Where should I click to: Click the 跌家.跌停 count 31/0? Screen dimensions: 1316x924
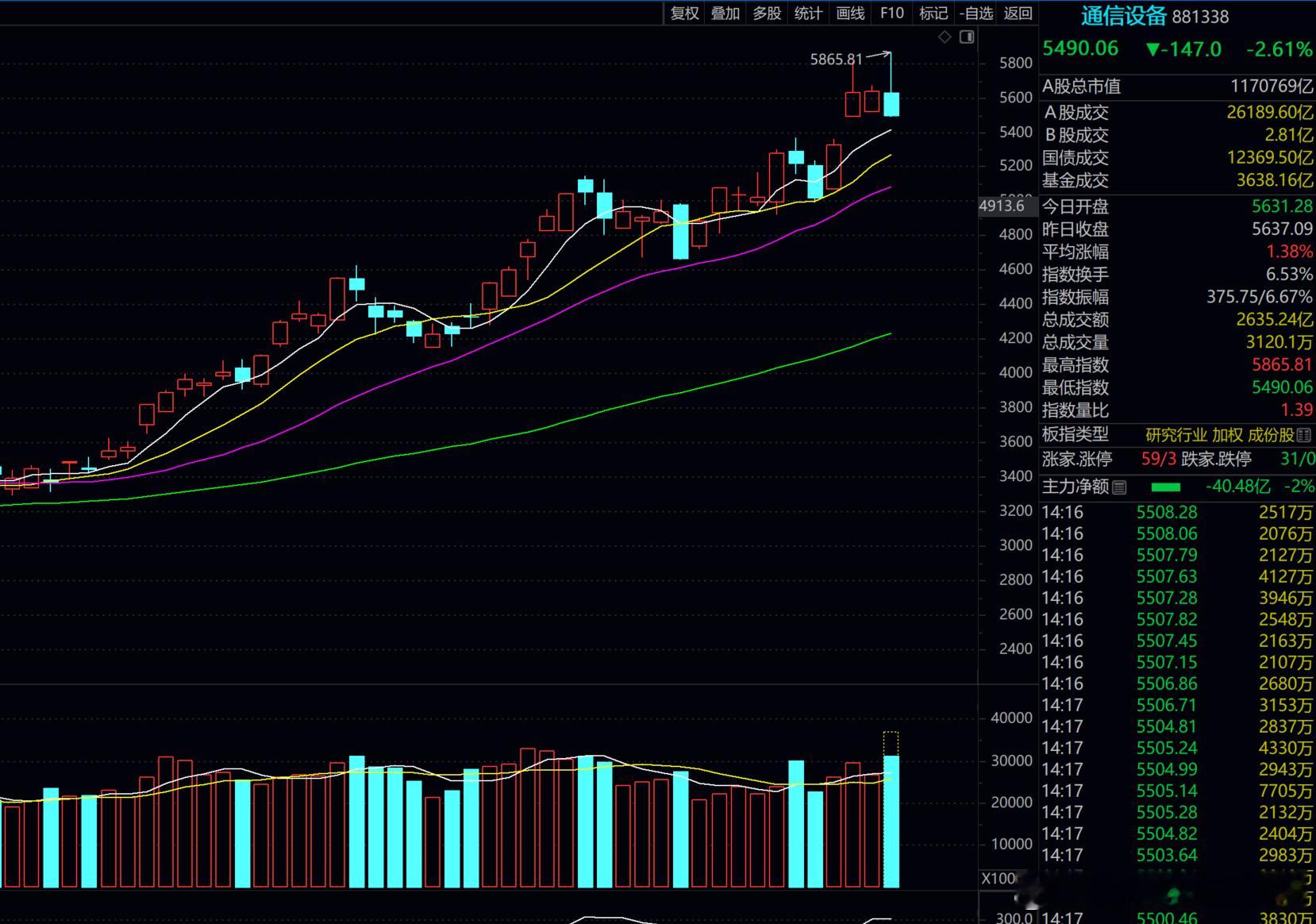(x=1297, y=459)
